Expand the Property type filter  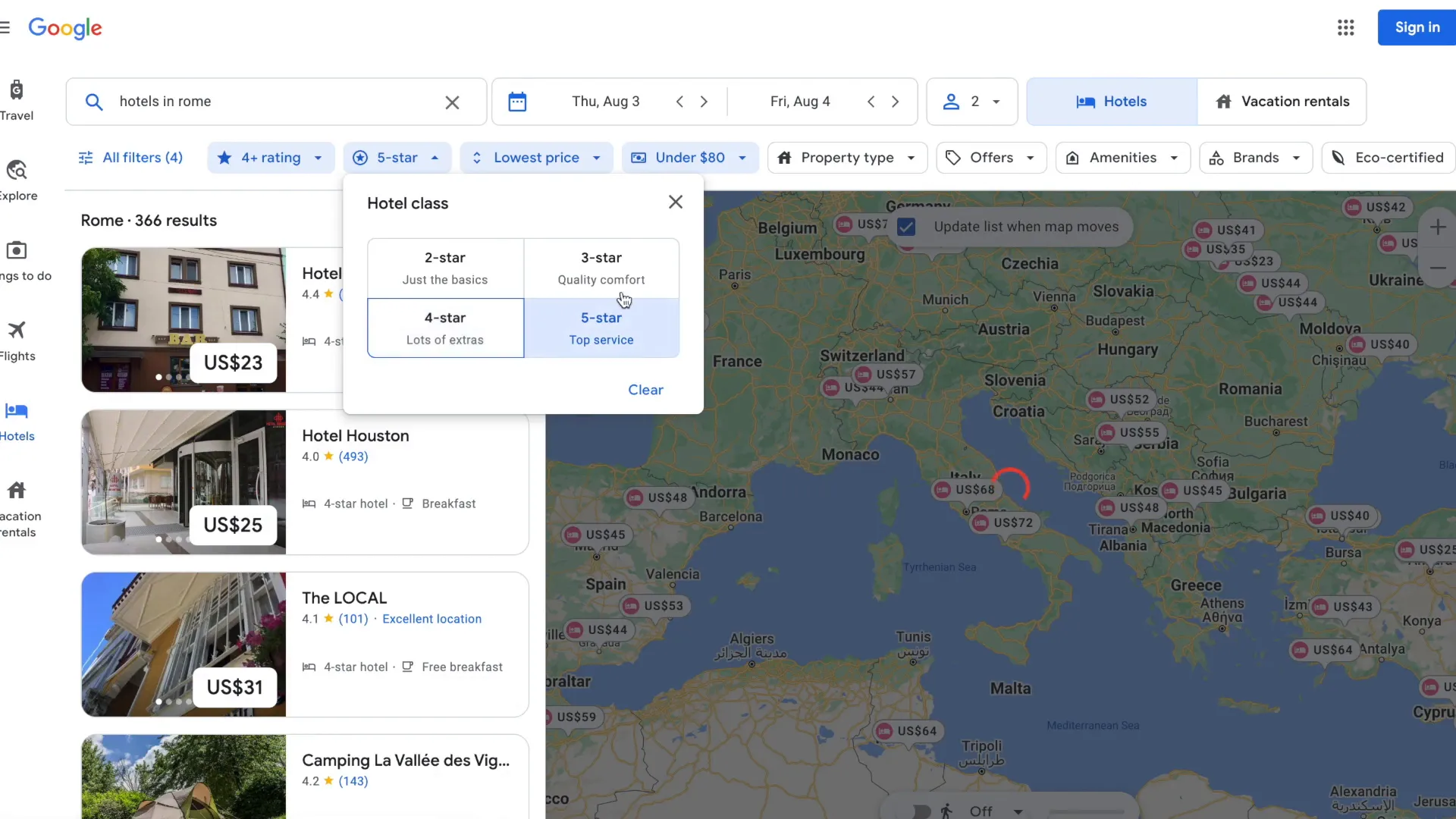(x=847, y=158)
